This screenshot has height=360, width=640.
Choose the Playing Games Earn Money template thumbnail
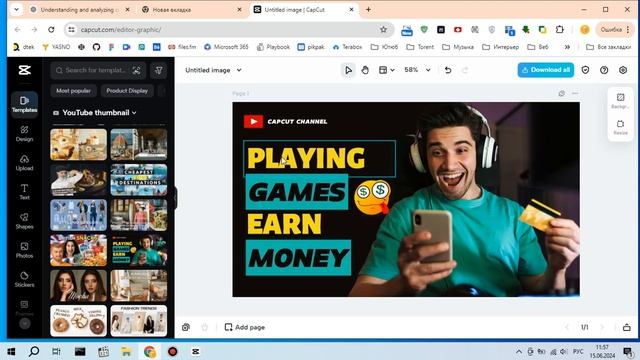pos(139,250)
